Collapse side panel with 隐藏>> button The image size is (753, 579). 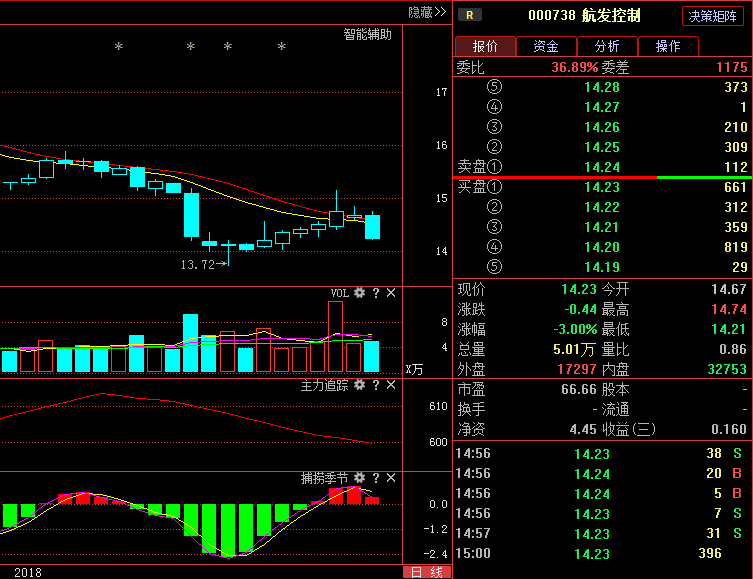427,12
